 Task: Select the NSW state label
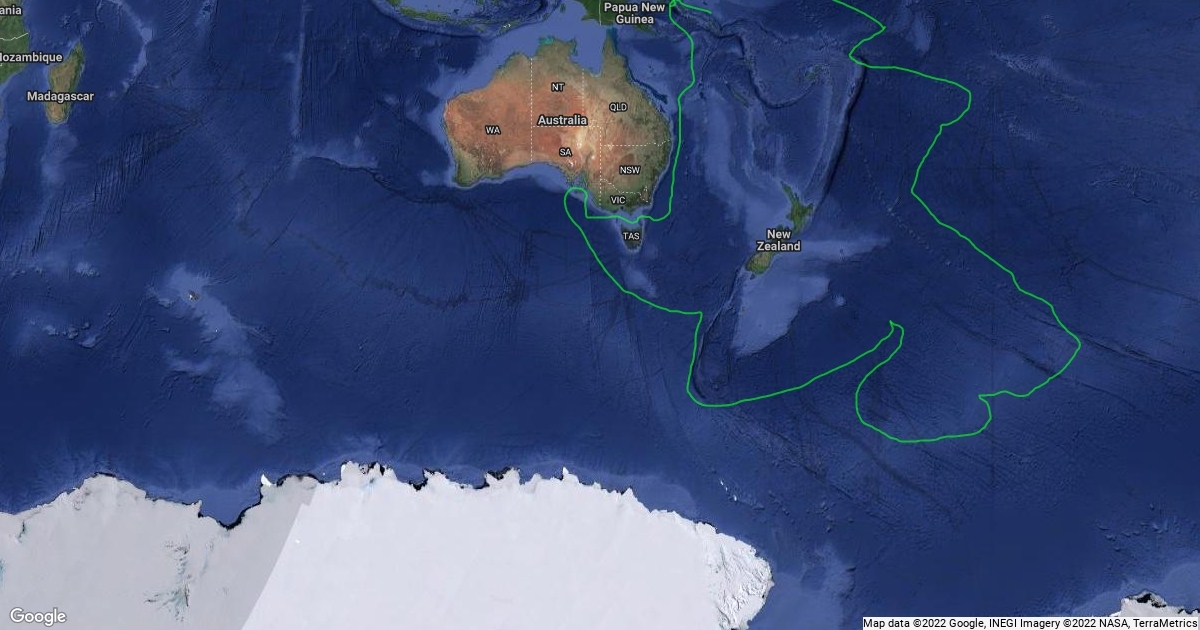(629, 170)
